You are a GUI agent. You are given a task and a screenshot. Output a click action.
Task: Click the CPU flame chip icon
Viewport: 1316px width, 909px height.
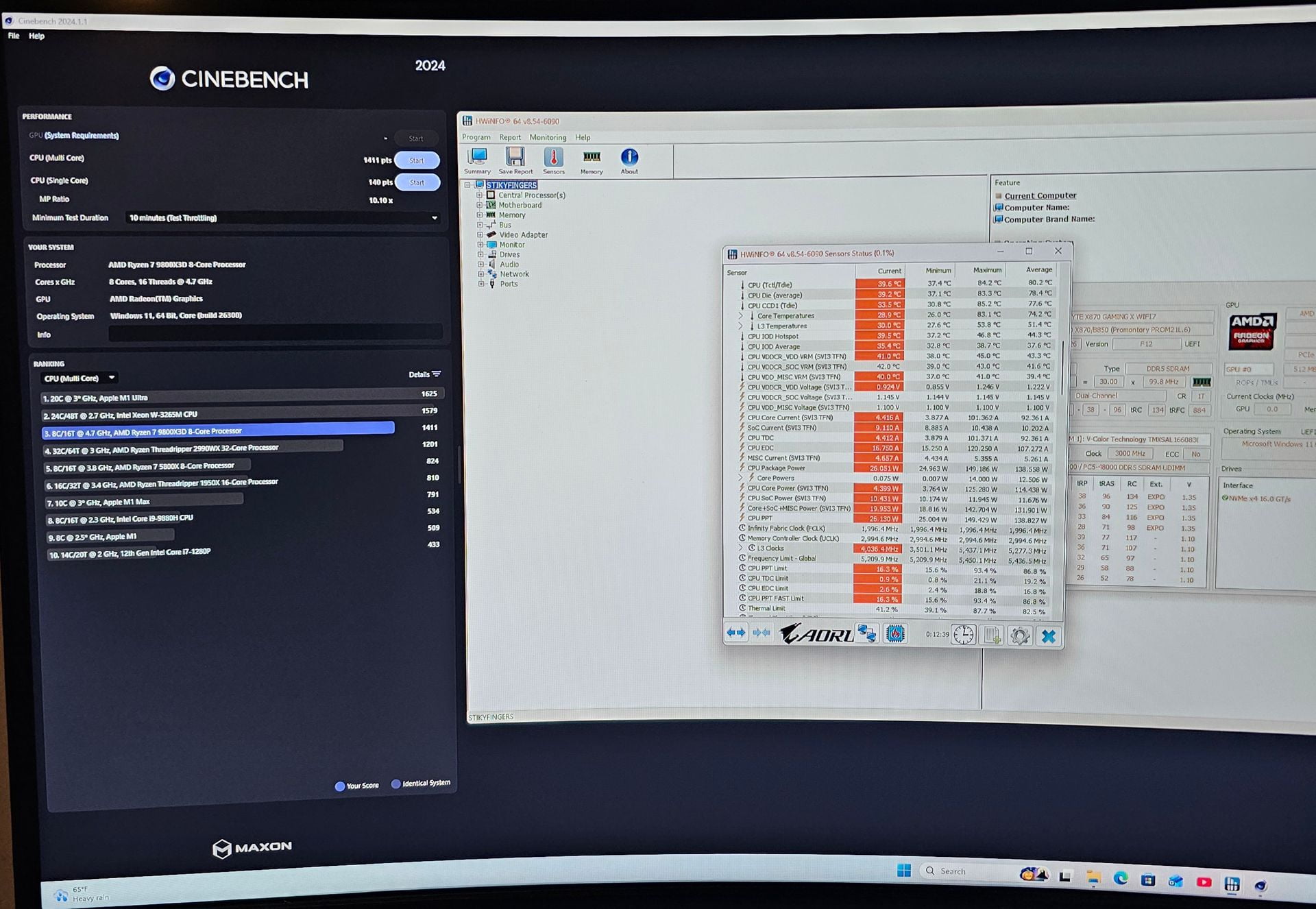895,634
